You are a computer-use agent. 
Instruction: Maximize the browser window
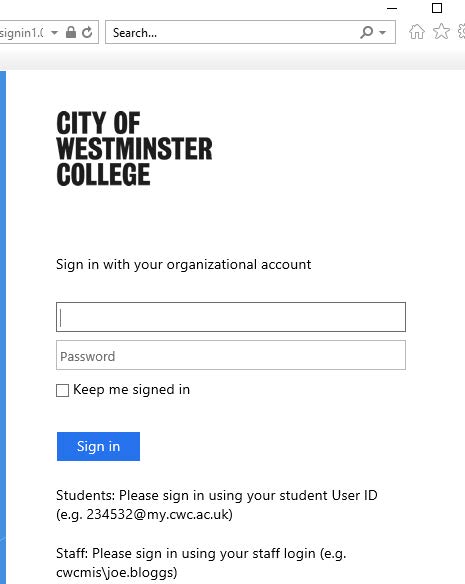tap(437, 8)
